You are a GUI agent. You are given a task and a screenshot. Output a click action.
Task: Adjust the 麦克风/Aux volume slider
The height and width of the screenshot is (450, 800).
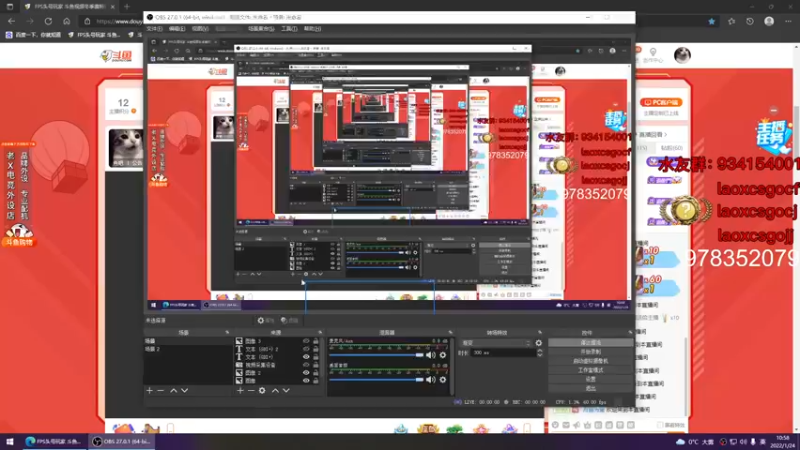pyautogui.click(x=376, y=355)
